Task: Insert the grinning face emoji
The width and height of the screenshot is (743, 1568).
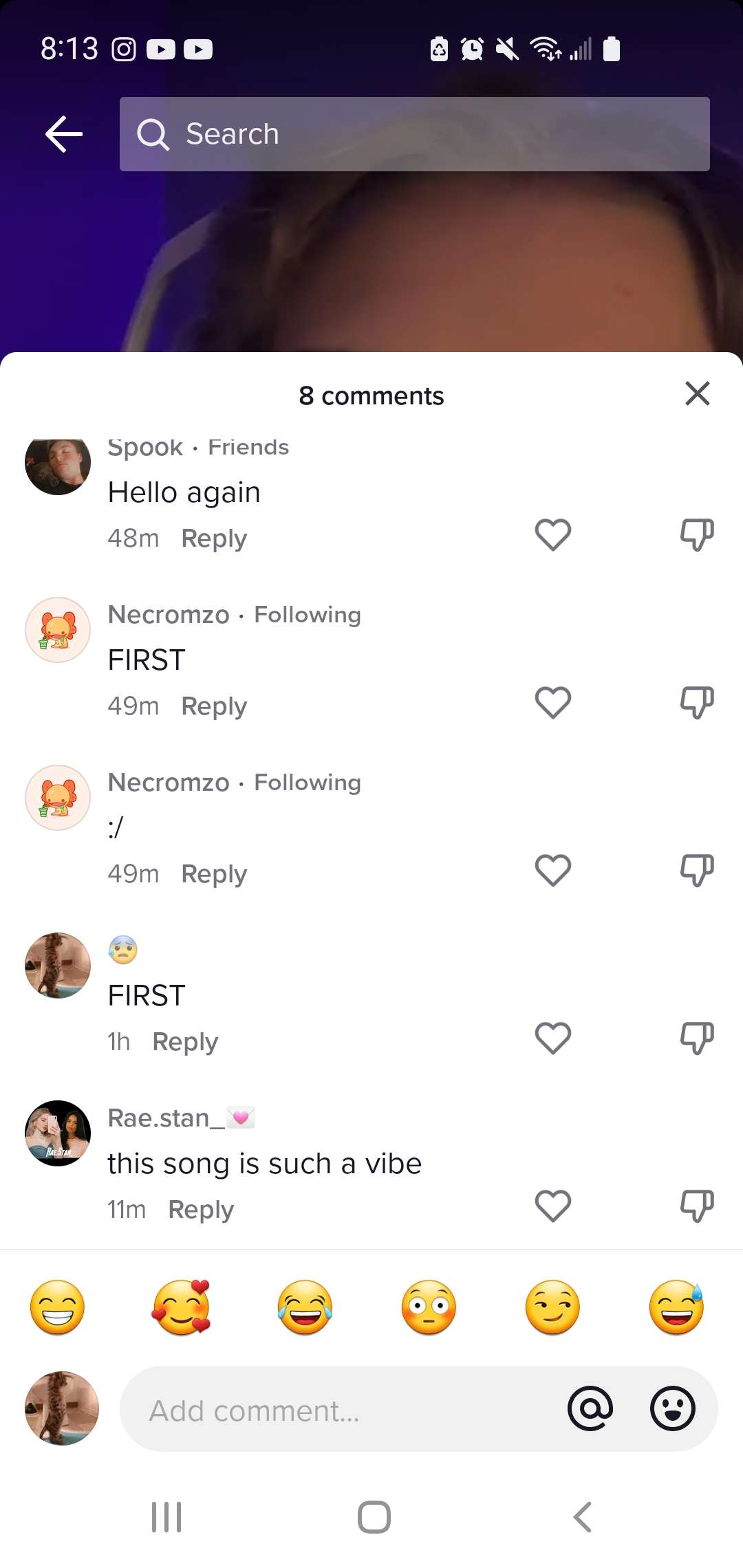Action: coord(58,1307)
